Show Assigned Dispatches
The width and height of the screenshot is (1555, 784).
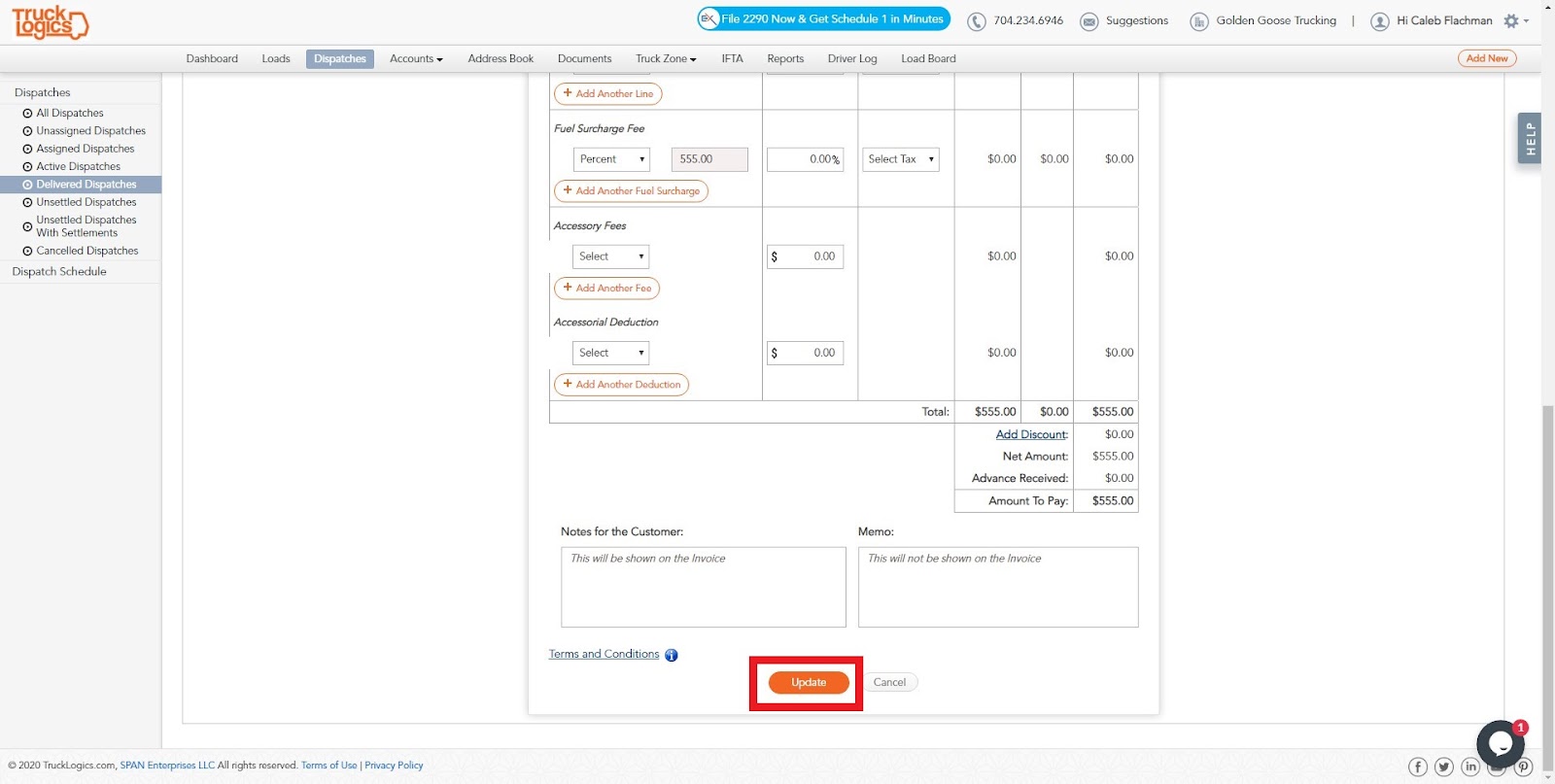(x=86, y=150)
